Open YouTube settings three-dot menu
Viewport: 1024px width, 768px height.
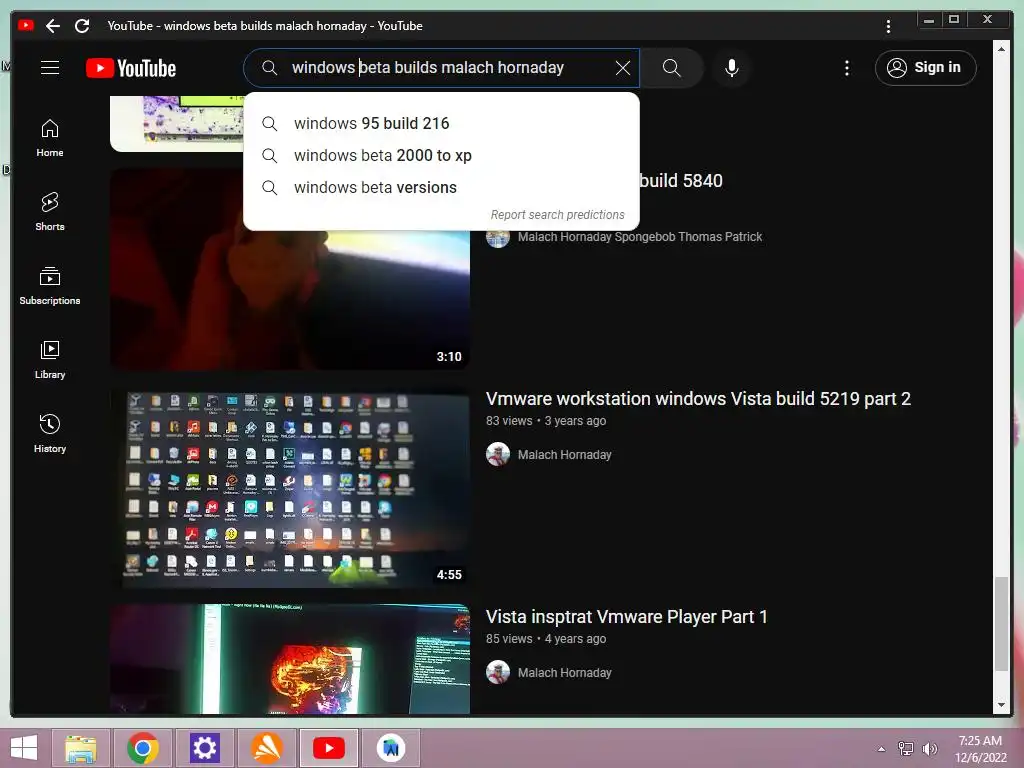pyautogui.click(x=847, y=68)
